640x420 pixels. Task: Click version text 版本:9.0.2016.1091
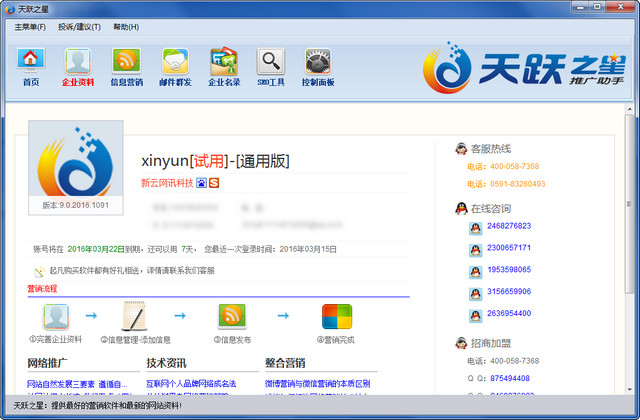76,205
